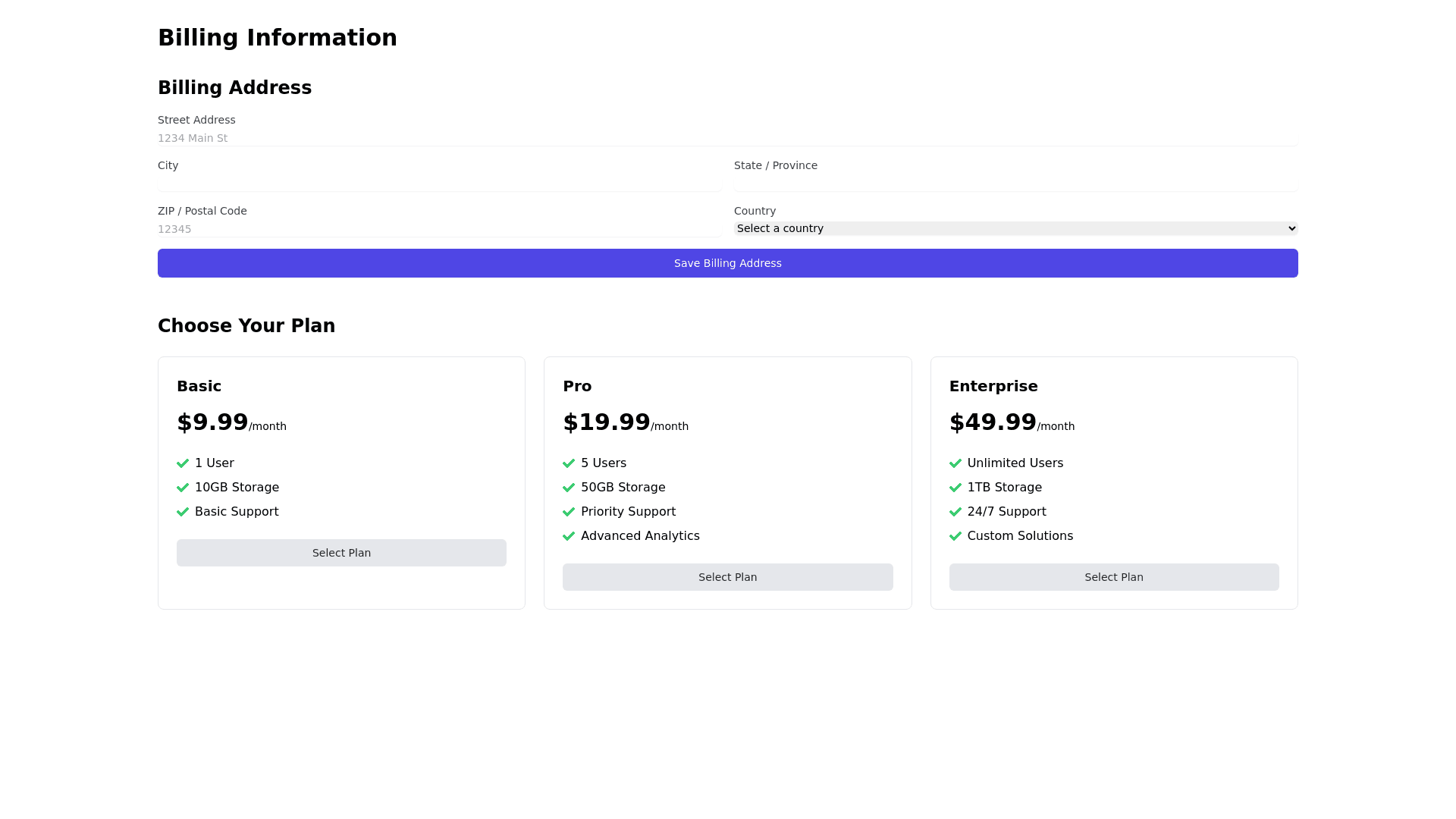Open the Country dropdown
Image resolution: width=1456 pixels, height=819 pixels.
[x=1015, y=228]
